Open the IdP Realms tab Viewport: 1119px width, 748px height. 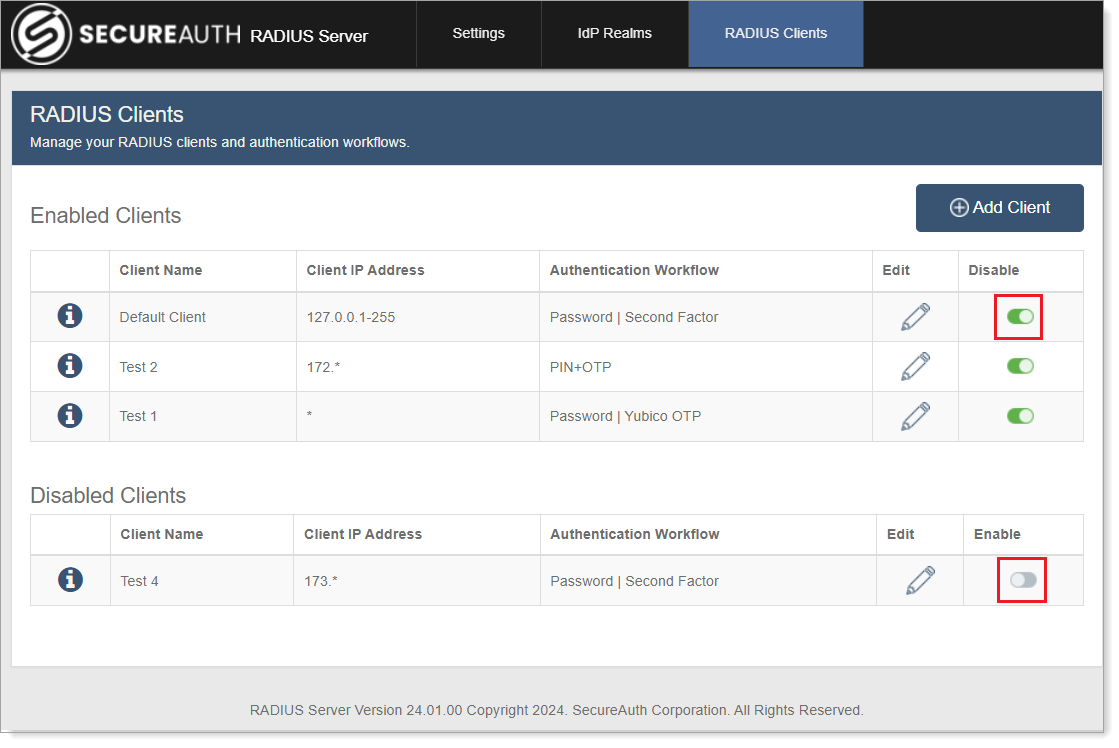pyautogui.click(x=614, y=34)
